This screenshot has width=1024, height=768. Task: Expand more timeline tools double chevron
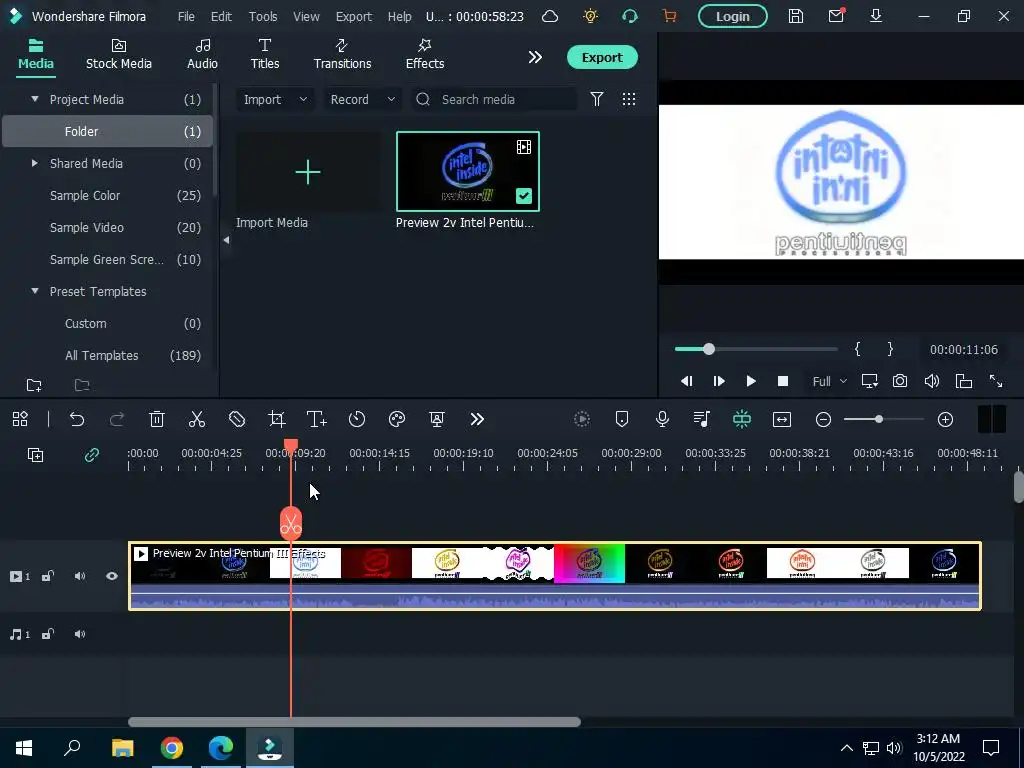pos(477,419)
